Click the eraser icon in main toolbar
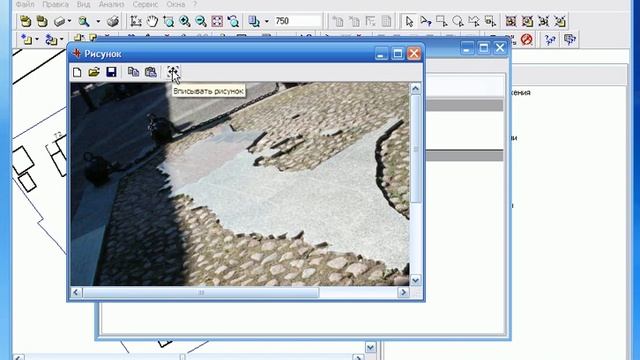 [x=60, y=21]
